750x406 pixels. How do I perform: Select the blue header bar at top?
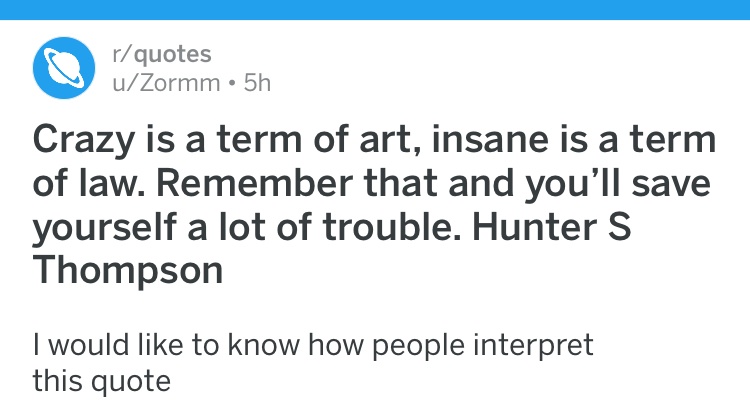pyautogui.click(x=375, y=10)
